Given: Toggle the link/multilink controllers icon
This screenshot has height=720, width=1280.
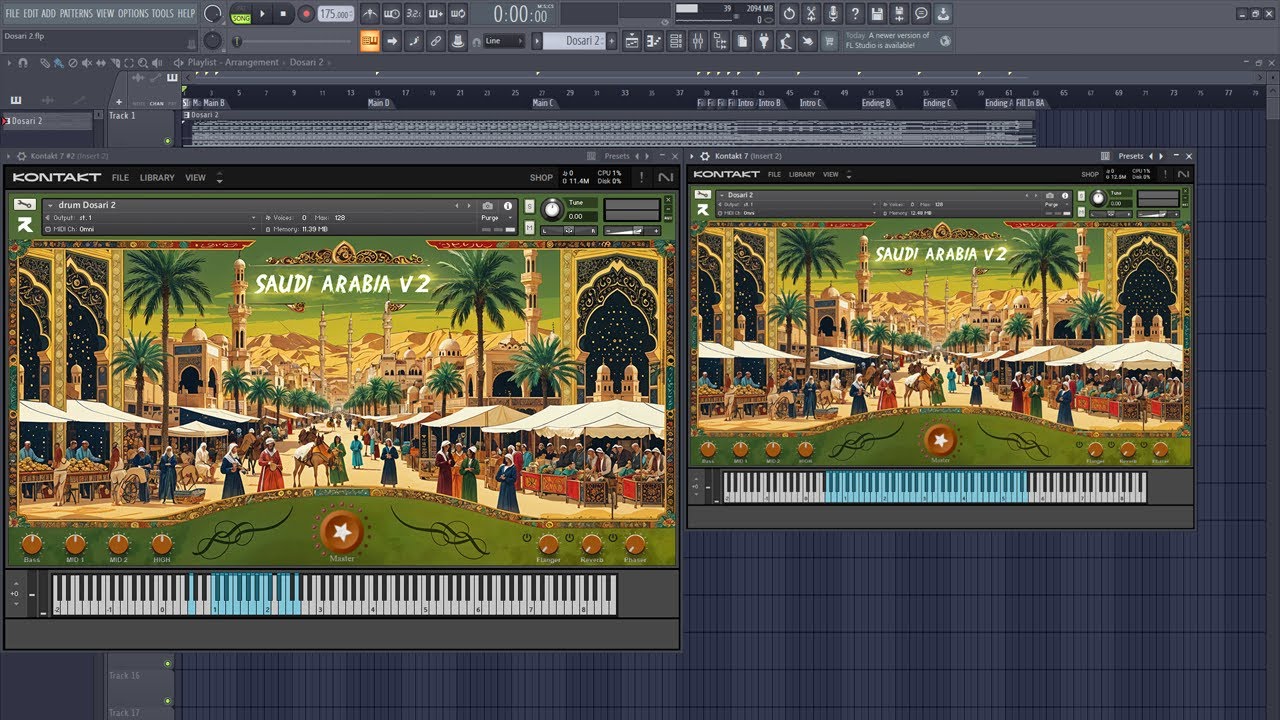Looking at the screenshot, I should pyautogui.click(x=436, y=41).
